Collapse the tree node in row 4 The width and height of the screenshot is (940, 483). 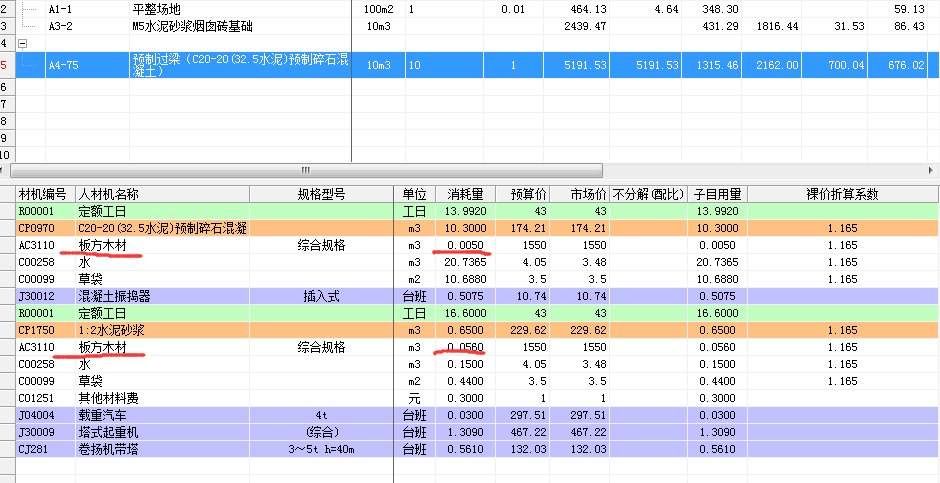(23, 43)
